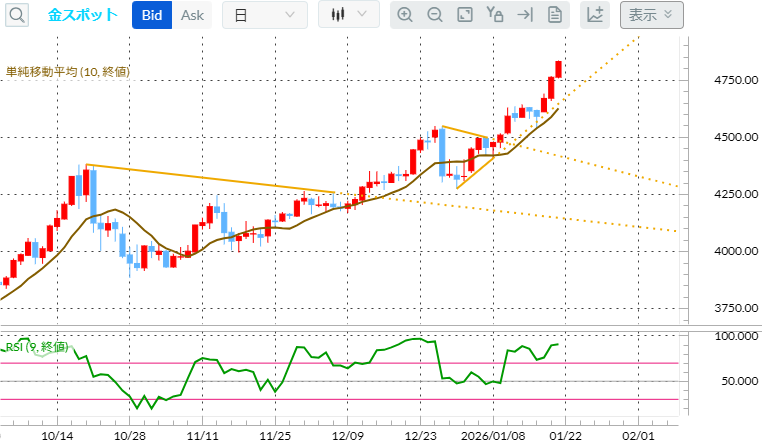Toggle the Y-axis lock icon
This screenshot has width=762, height=440.
(x=495, y=15)
